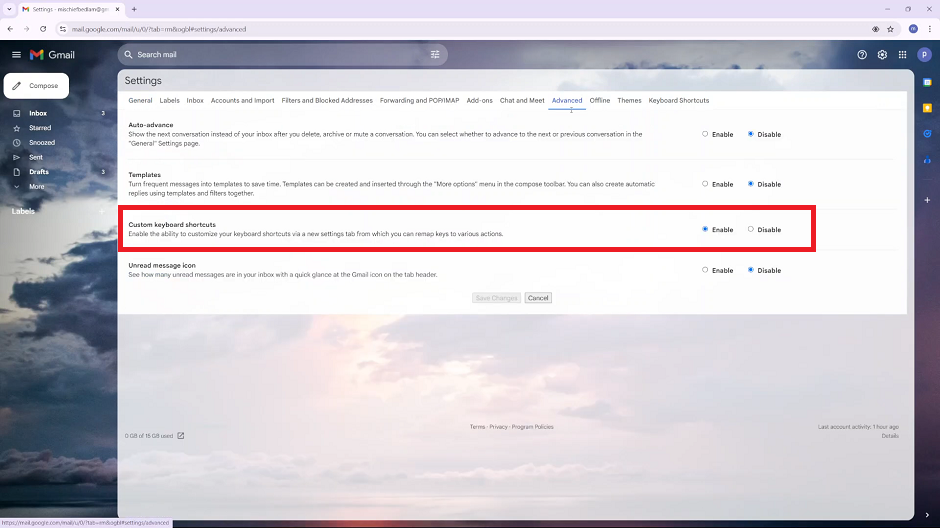The width and height of the screenshot is (940, 528).
Task: Click the eye tracking-protection icon in address bar
Action: coord(875,29)
